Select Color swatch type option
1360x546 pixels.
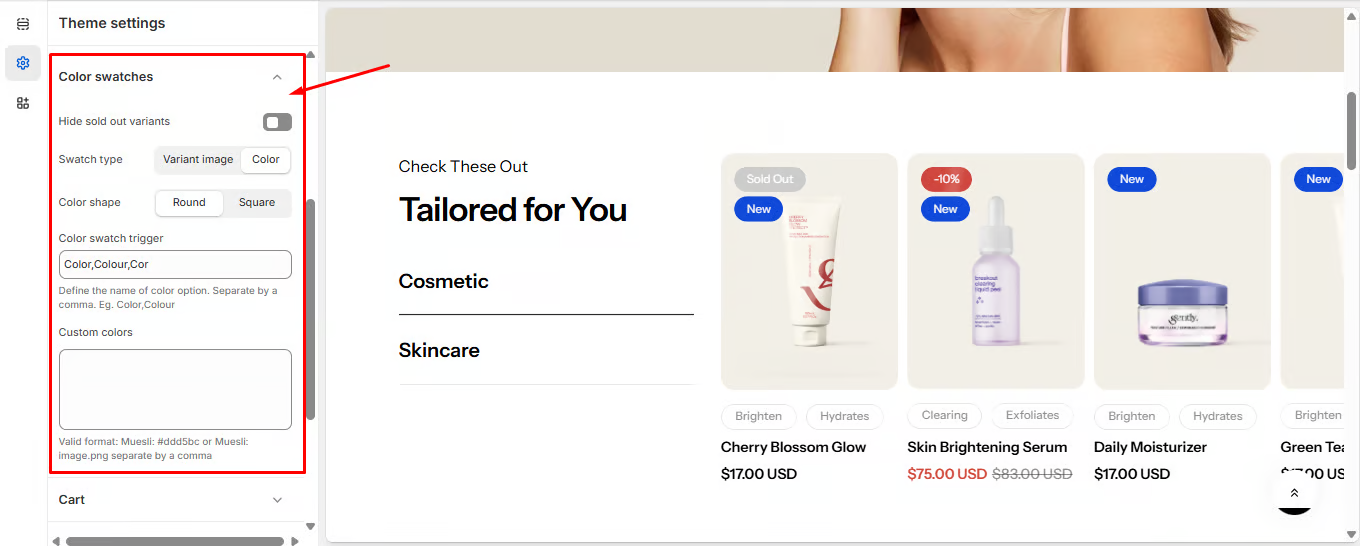266,160
